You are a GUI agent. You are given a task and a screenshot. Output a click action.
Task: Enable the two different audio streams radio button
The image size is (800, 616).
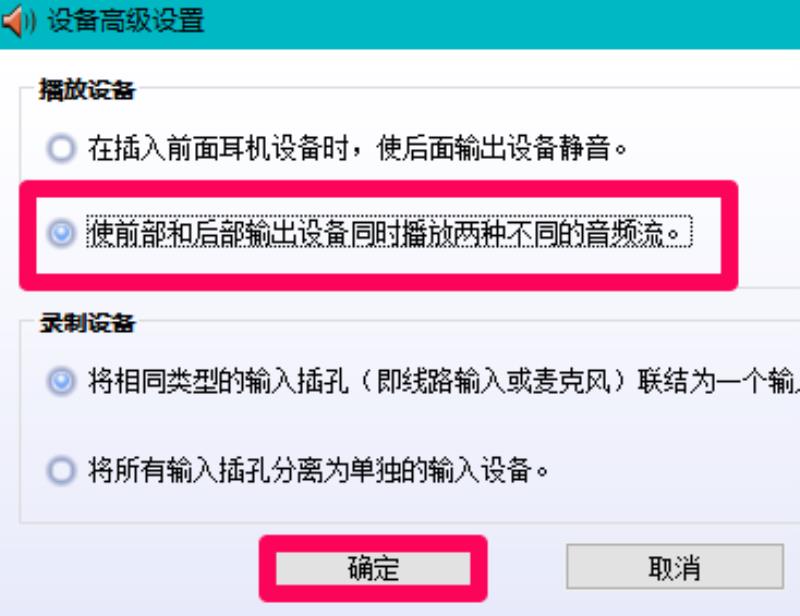pos(61,233)
